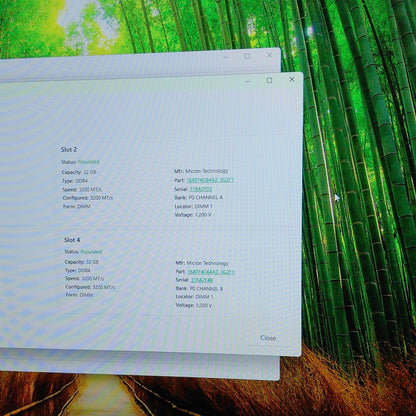Minimize the front memory details window
Image resolution: width=416 pixels, height=416 pixels.
pos(248,81)
